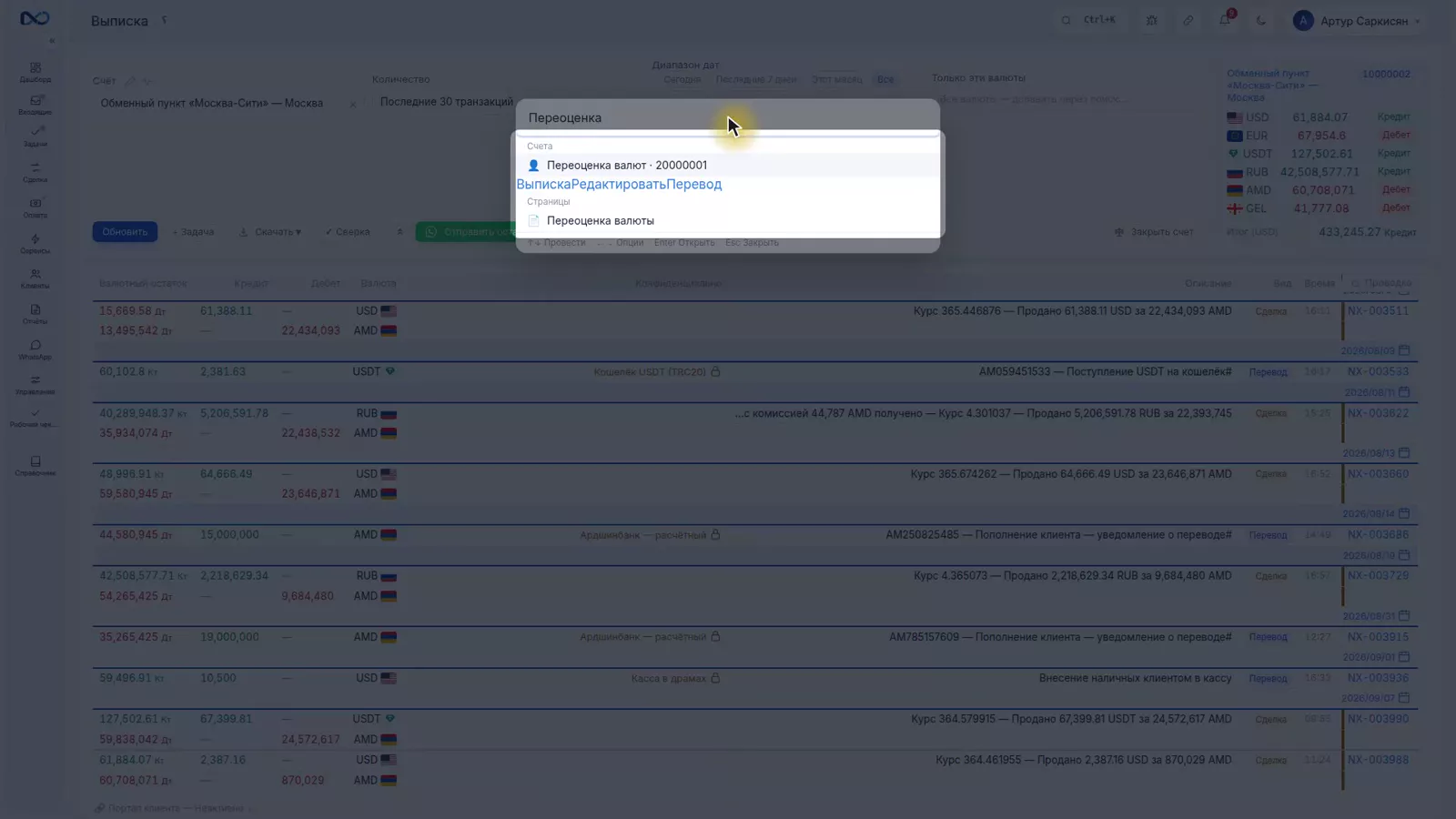Select the Переоценка валют · 20000001 account result

tap(728, 165)
